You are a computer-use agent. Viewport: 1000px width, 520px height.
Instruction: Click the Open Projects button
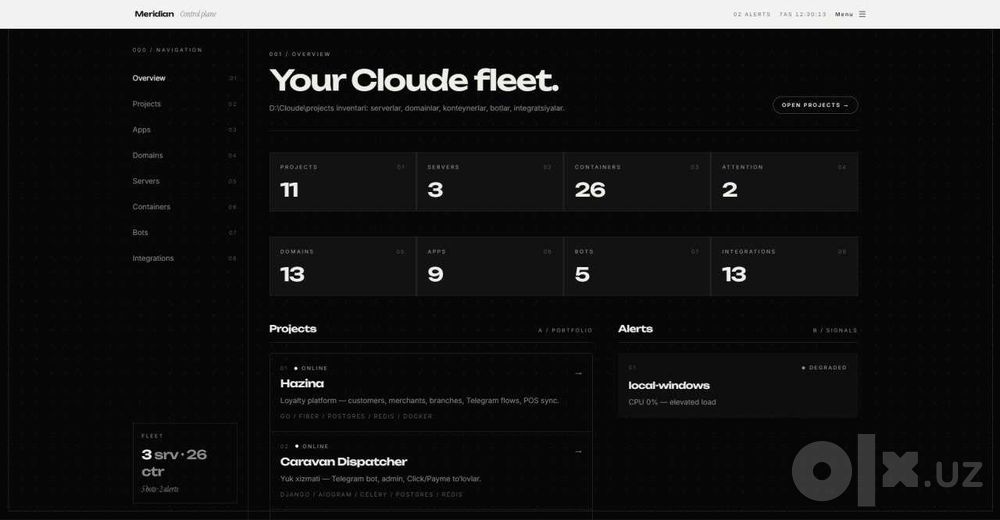815,105
